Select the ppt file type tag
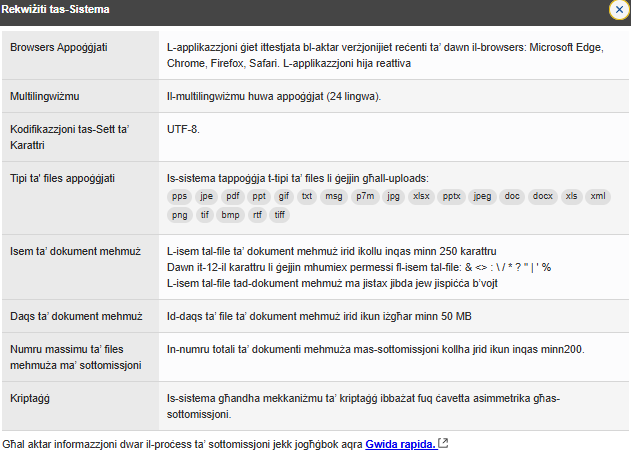Screen dimensions: 631x460 click(x=259, y=196)
